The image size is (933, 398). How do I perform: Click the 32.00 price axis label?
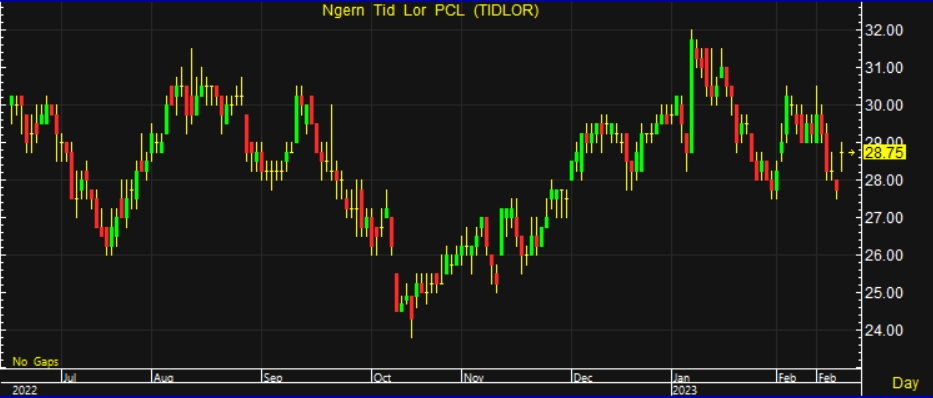pos(885,30)
